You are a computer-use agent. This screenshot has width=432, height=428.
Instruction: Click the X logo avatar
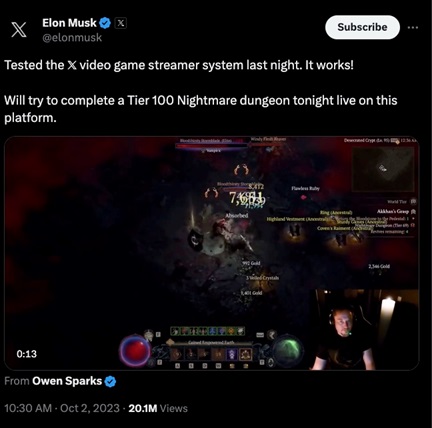(19, 29)
